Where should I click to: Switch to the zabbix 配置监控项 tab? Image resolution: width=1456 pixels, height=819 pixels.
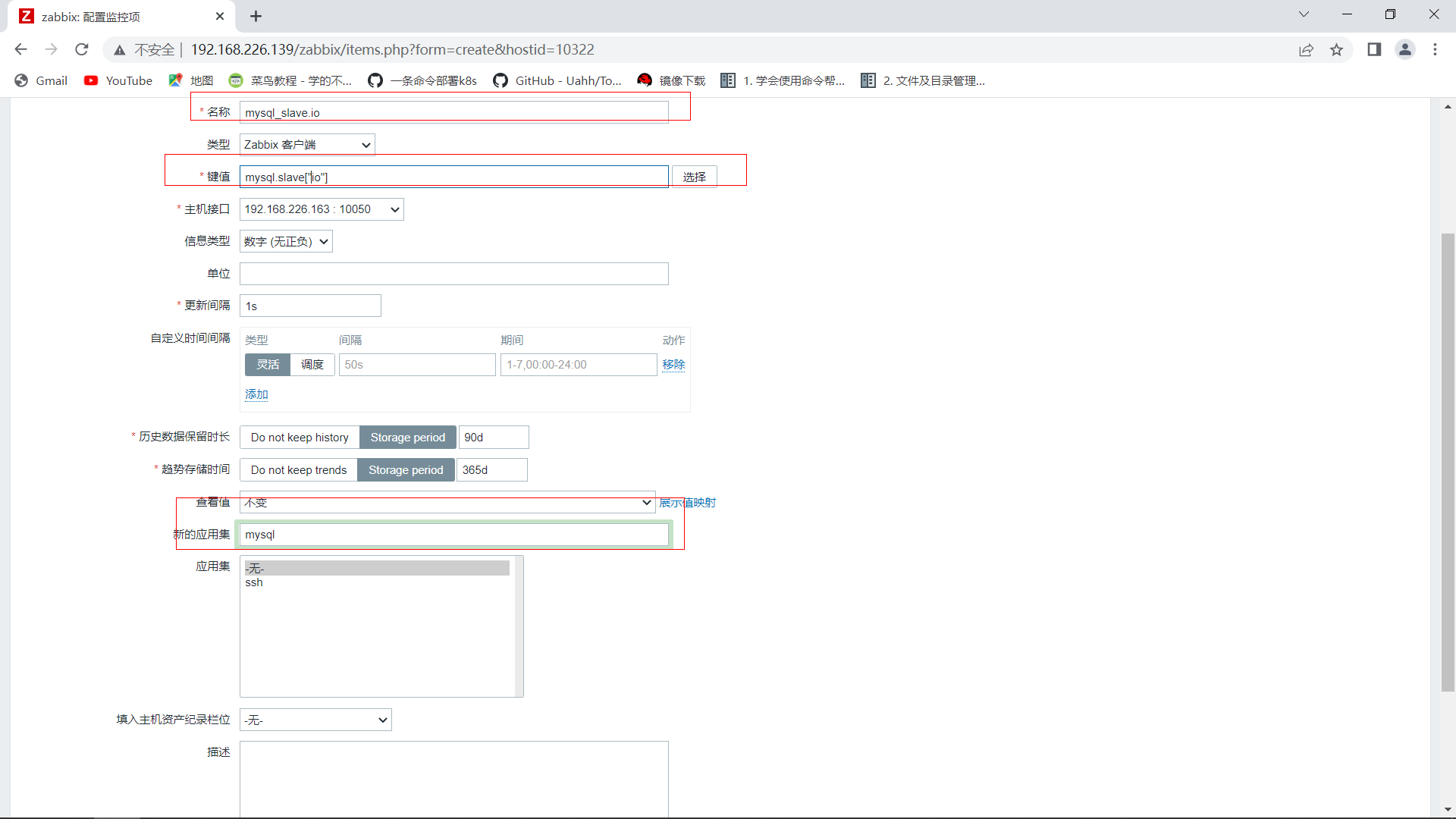point(114,16)
